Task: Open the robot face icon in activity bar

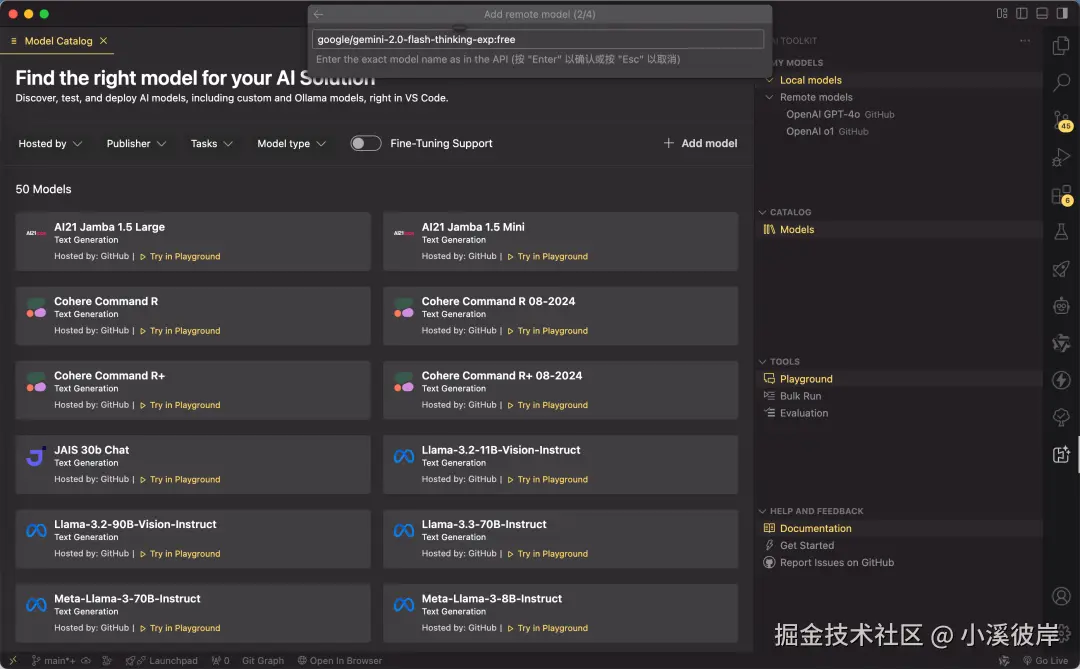Action: pyautogui.click(x=1061, y=306)
